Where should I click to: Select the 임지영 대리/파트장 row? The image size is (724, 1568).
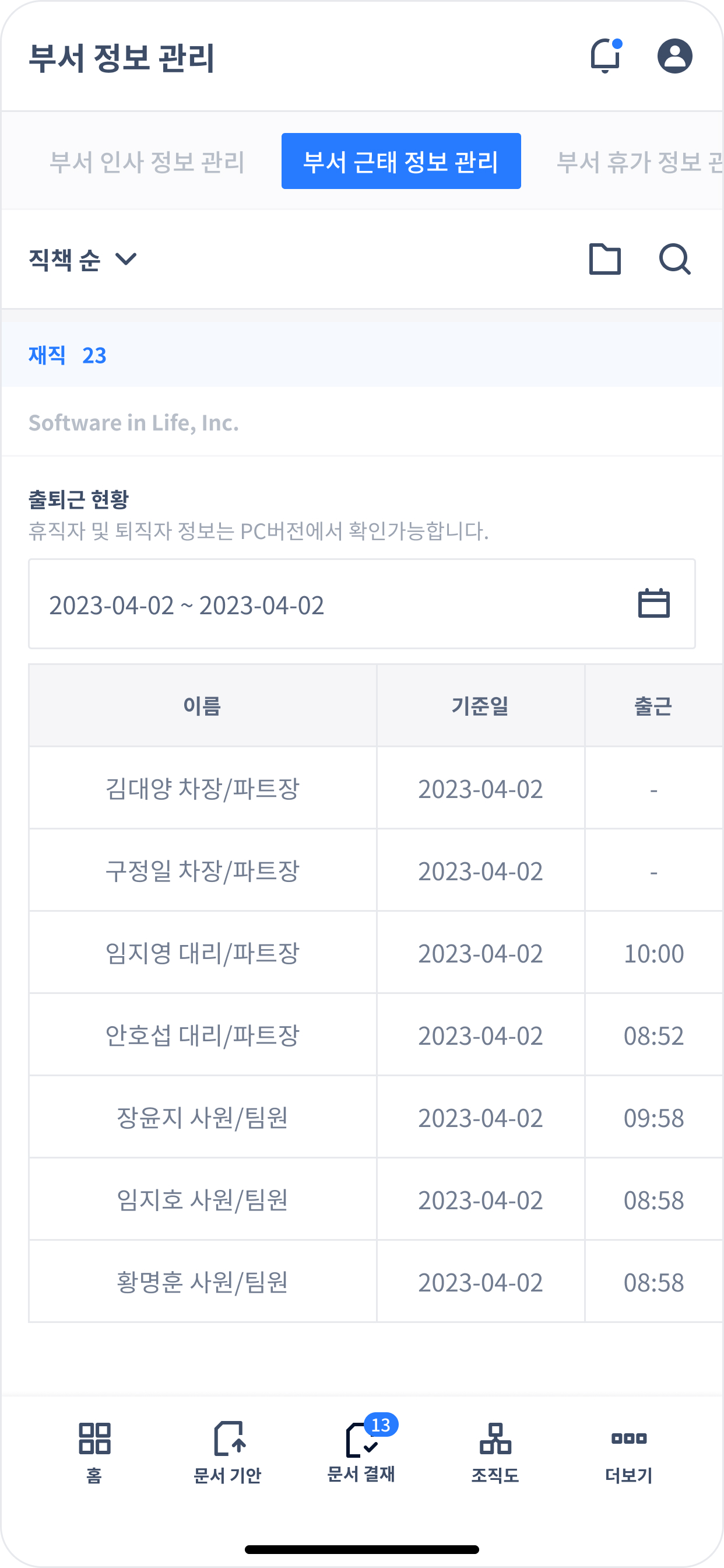point(376,953)
